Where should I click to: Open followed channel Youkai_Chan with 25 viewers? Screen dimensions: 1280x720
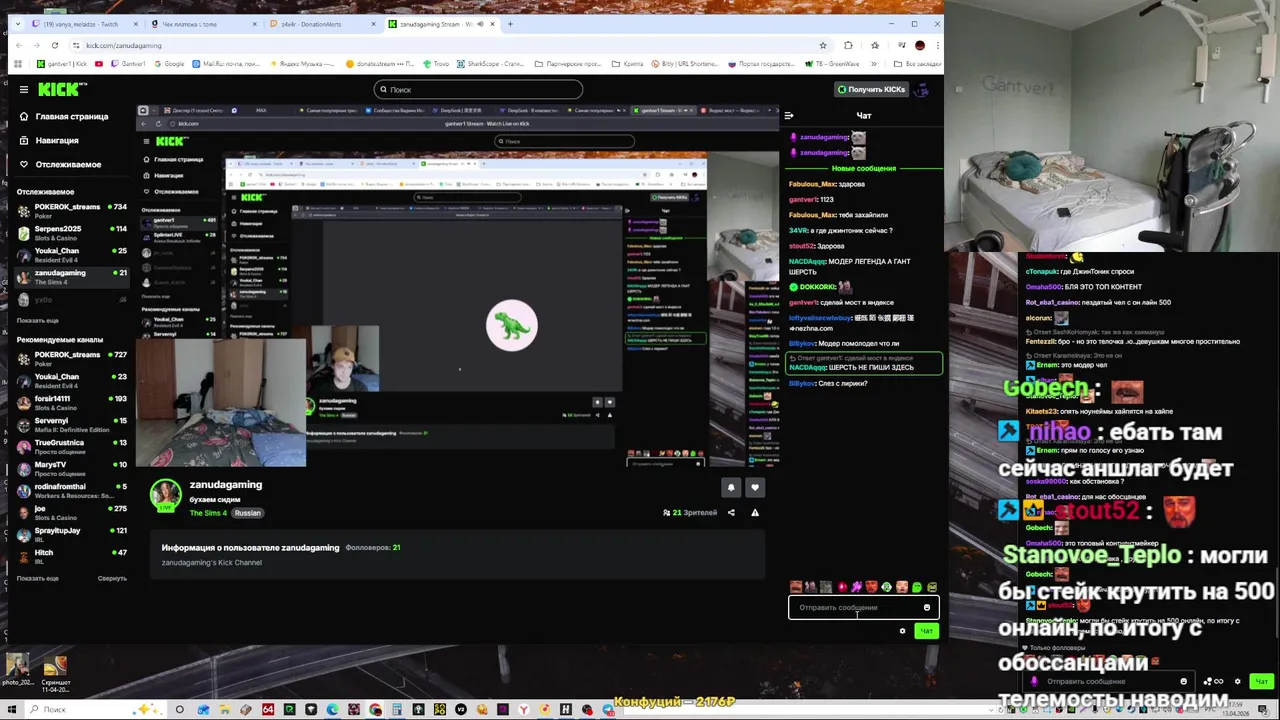(72, 254)
